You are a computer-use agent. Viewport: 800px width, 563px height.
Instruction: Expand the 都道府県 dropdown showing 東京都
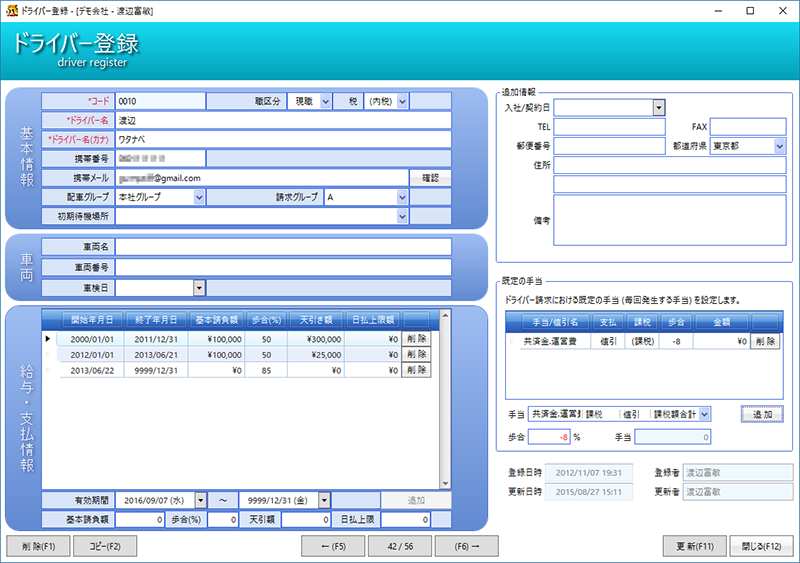[779, 146]
